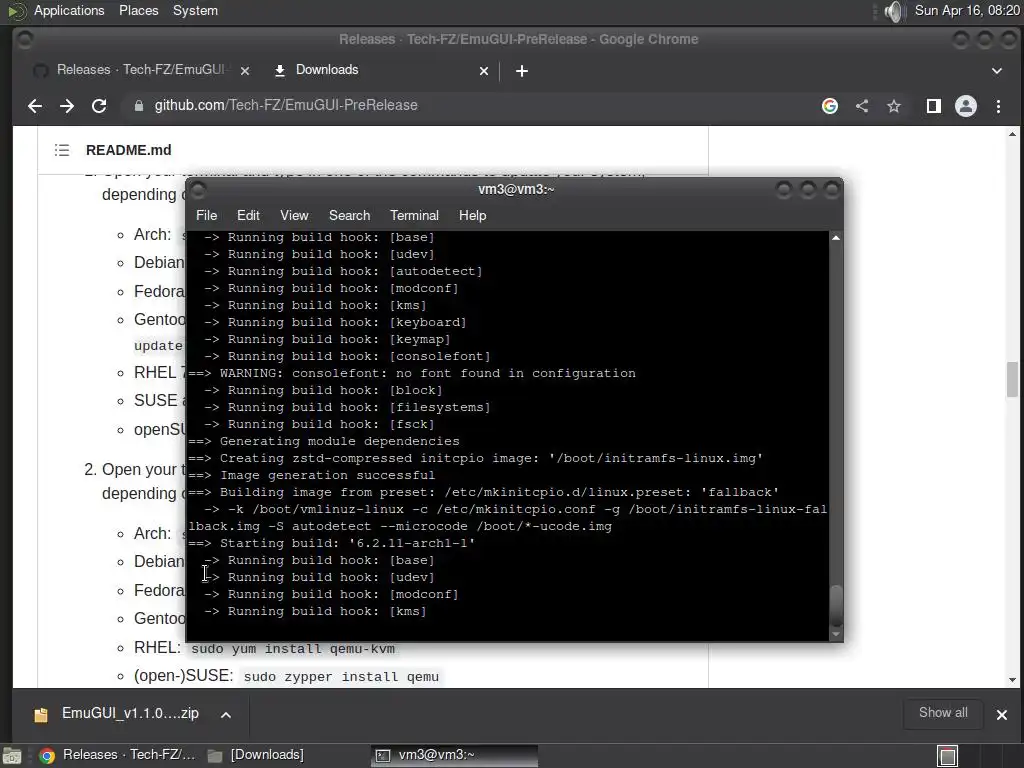Click 'sudo zypper install qemu' code text

coord(342,677)
